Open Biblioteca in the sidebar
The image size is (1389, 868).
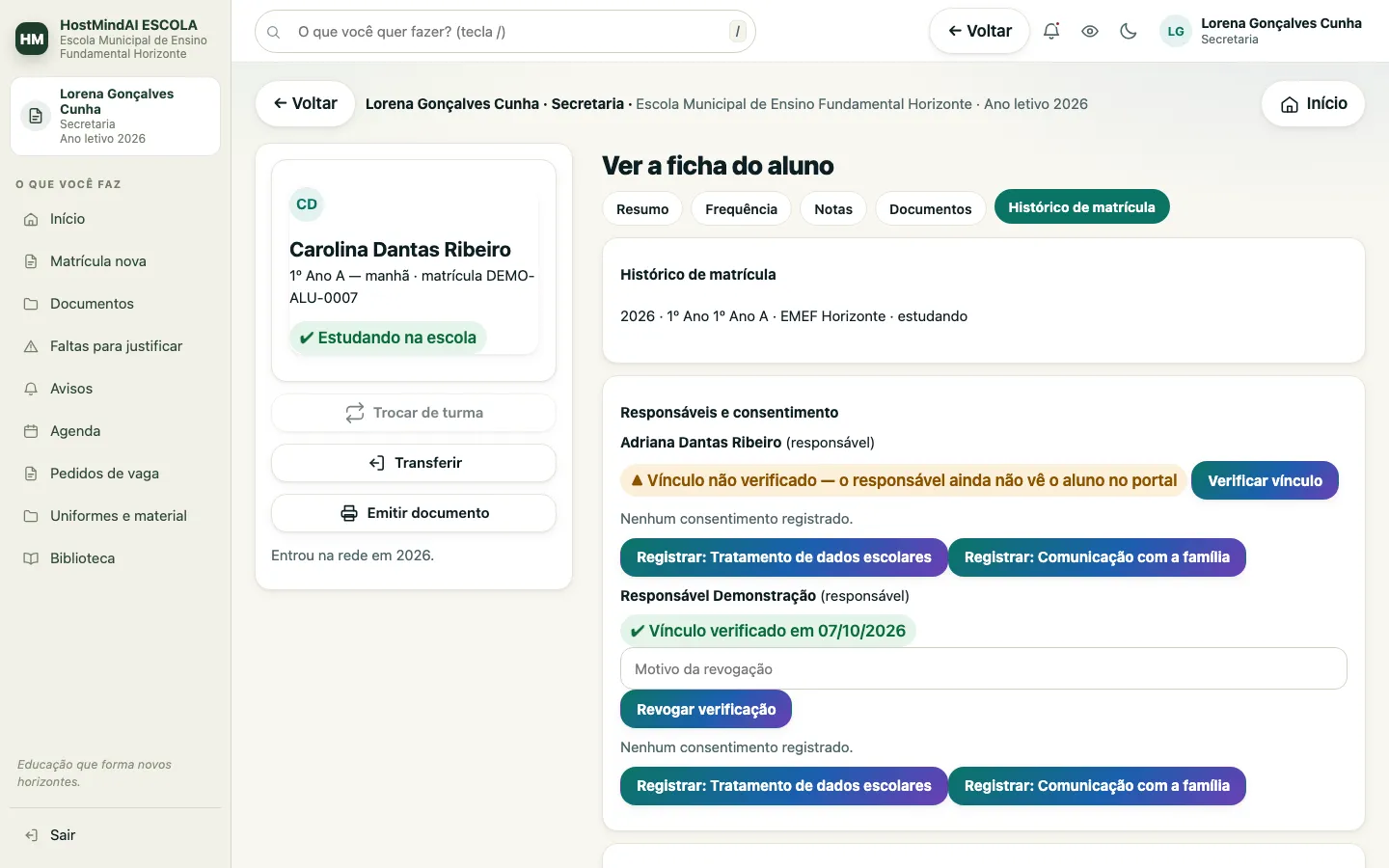coord(116,558)
